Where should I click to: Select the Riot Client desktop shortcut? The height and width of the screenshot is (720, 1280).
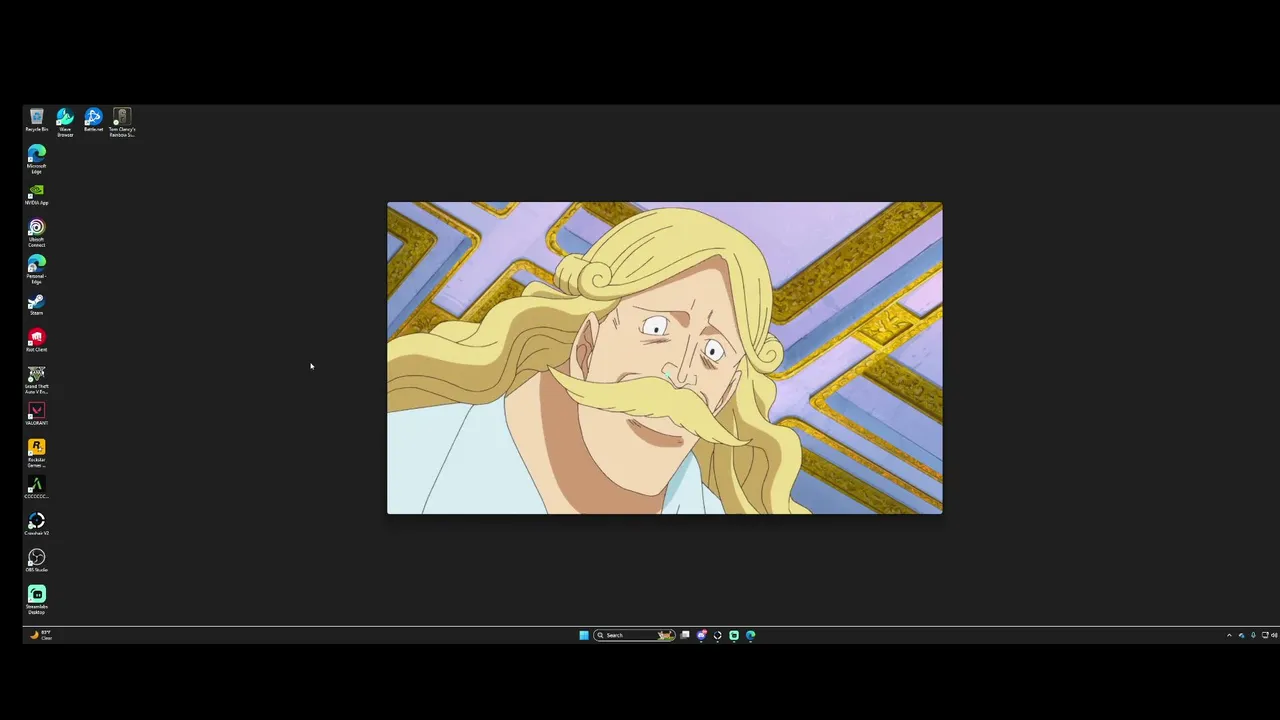[x=36, y=341]
